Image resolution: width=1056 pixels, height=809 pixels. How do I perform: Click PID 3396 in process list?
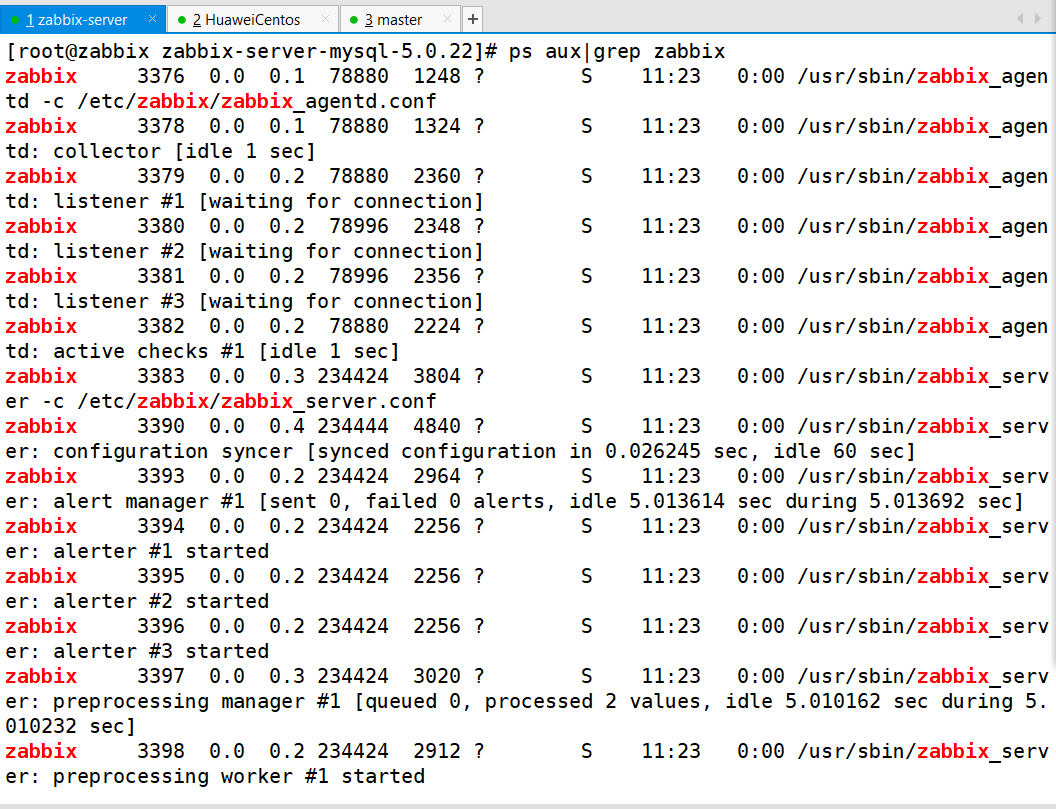[x=161, y=626]
